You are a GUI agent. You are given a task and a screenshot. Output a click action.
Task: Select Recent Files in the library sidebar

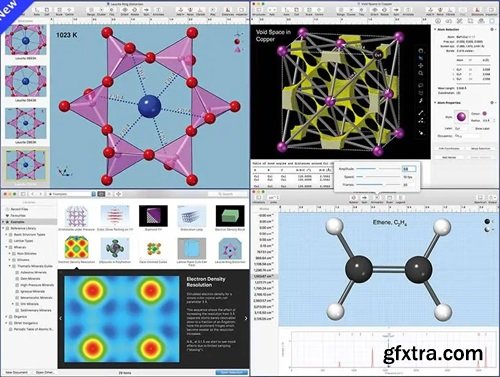tap(19, 209)
